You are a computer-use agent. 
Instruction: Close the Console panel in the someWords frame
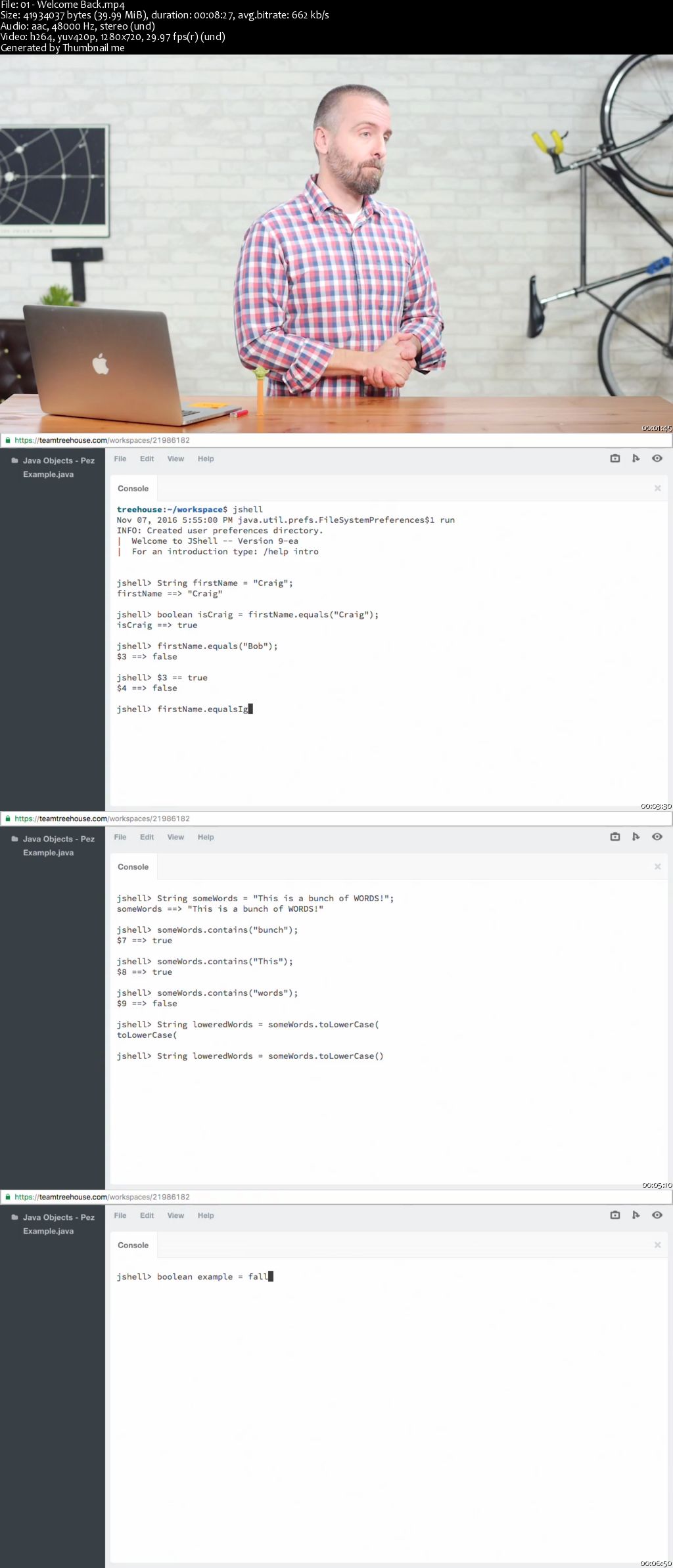coord(657,866)
